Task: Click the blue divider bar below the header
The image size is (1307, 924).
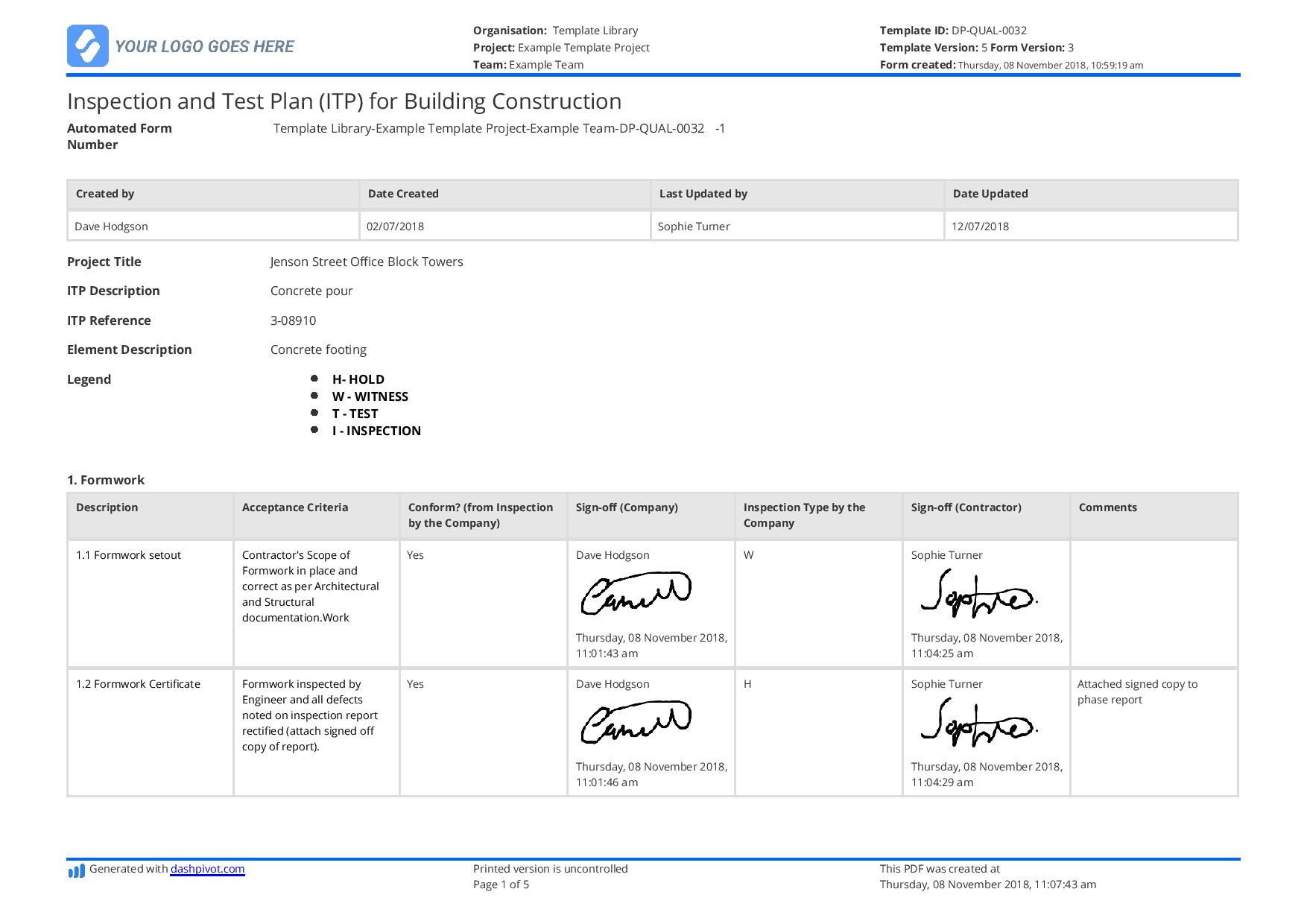Action: coord(653,75)
